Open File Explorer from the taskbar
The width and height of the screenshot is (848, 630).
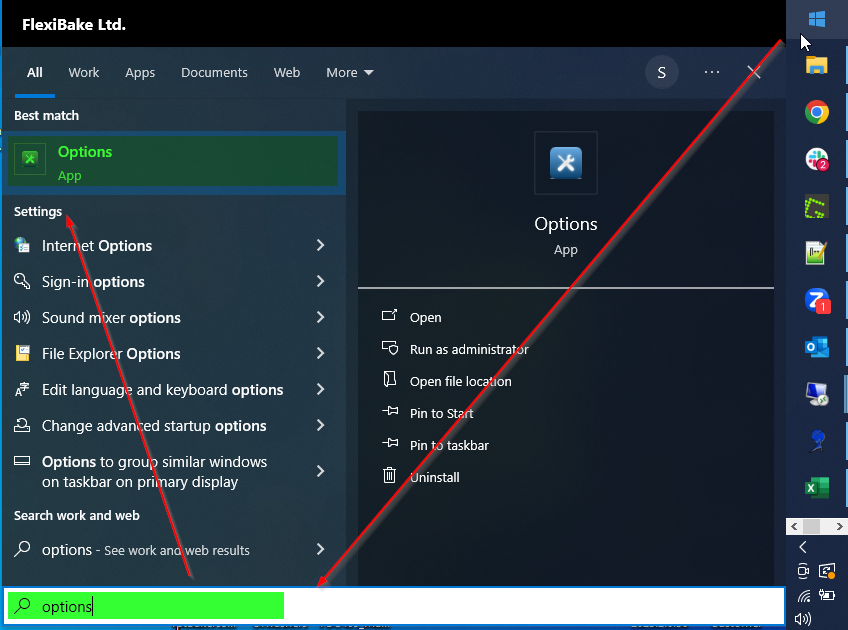pos(817,65)
